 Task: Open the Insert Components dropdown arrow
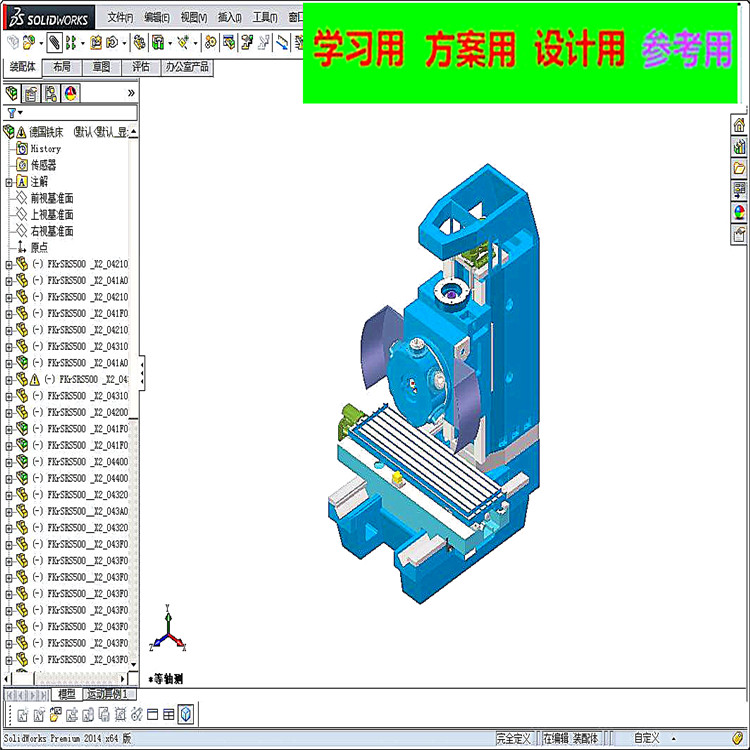(41, 44)
